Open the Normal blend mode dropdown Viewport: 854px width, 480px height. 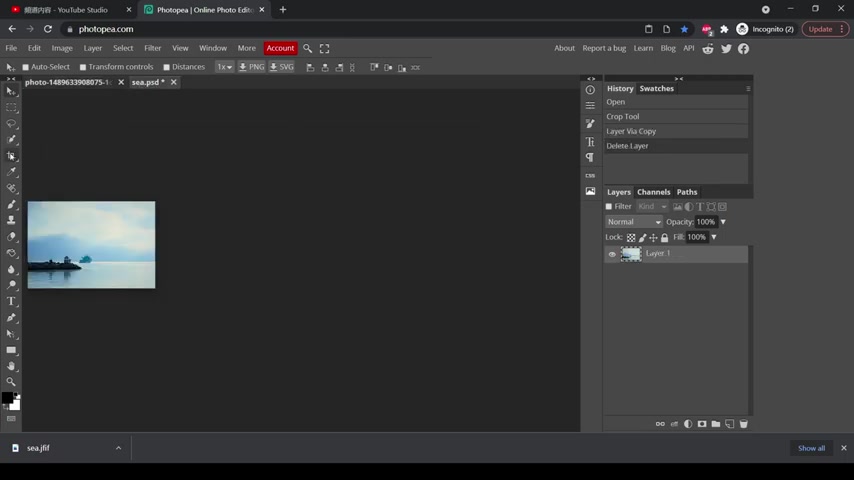(x=633, y=222)
